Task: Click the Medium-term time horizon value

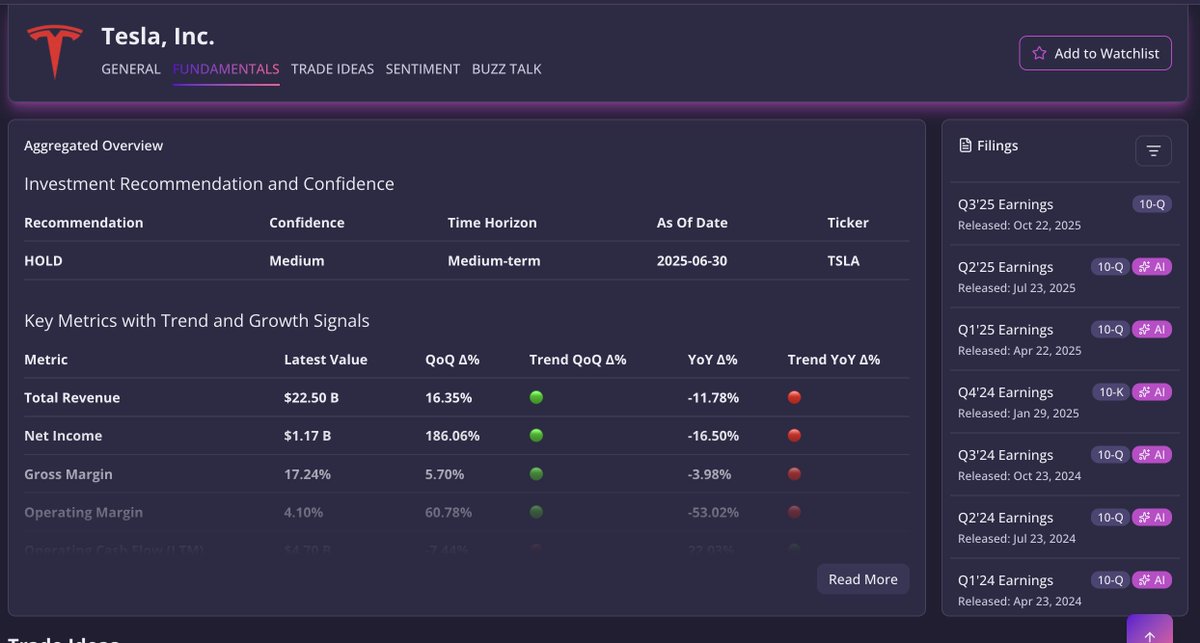Action: [494, 260]
